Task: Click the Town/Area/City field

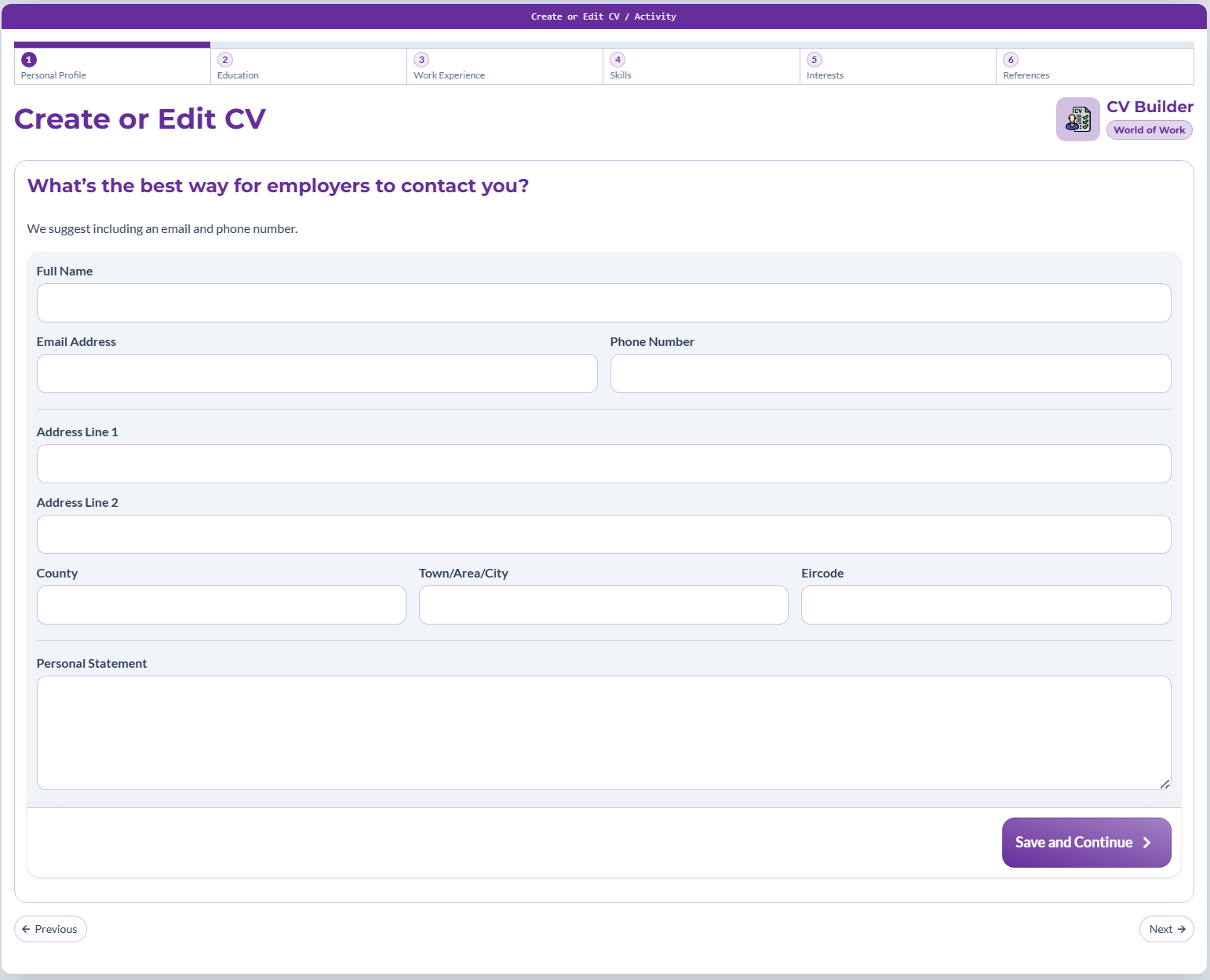Action: point(603,605)
